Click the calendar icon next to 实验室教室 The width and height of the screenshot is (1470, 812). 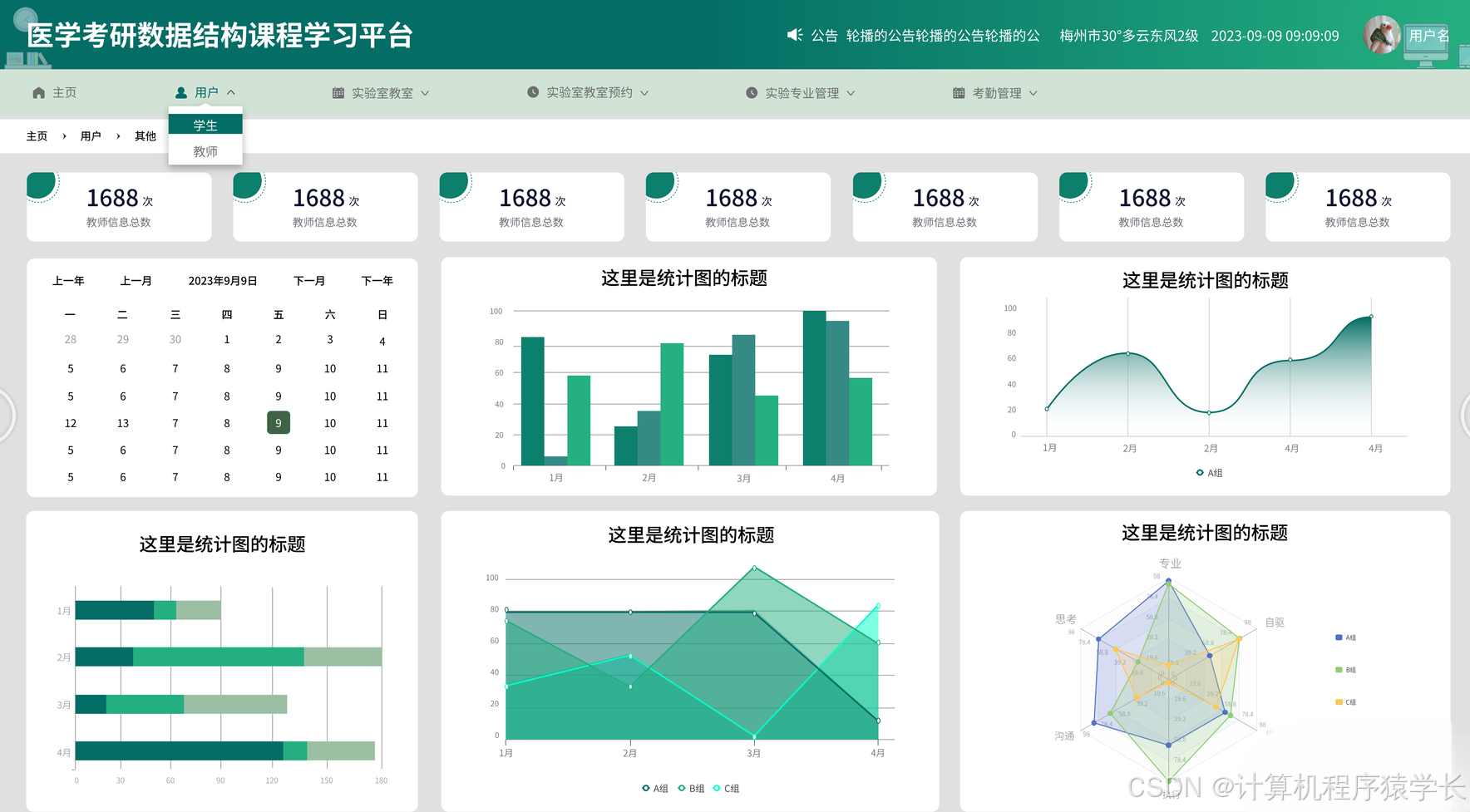click(x=338, y=92)
